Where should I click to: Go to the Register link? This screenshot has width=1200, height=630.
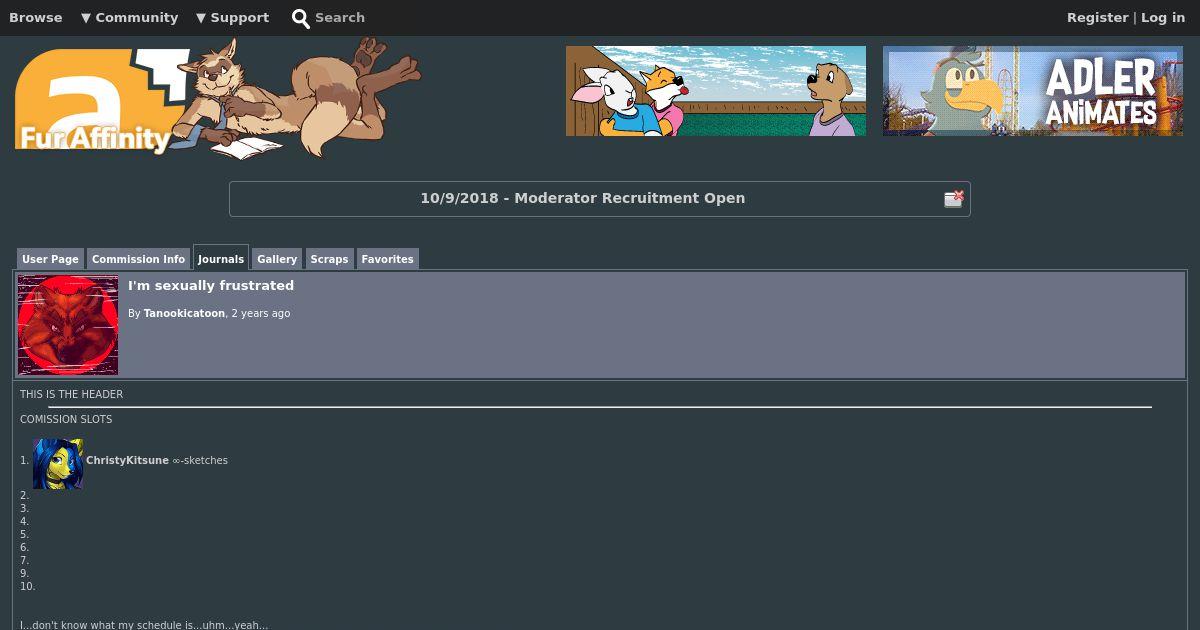(x=1097, y=17)
